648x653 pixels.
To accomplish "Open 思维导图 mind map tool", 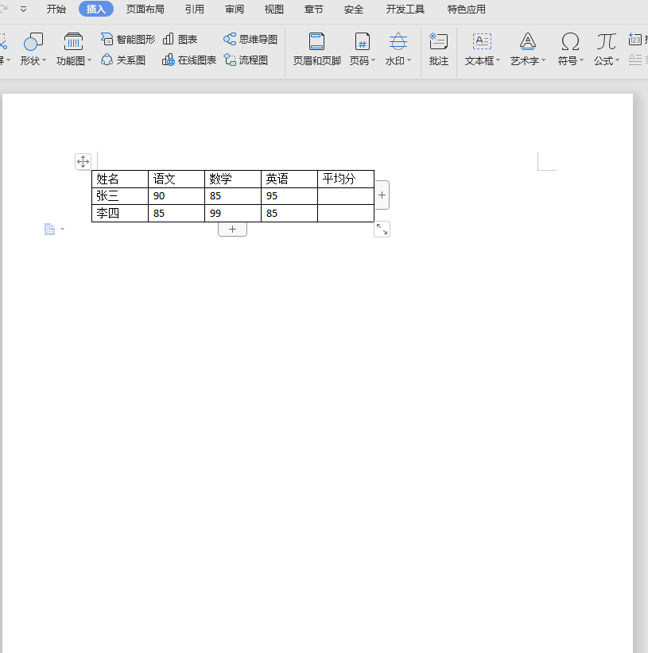I will click(250, 39).
